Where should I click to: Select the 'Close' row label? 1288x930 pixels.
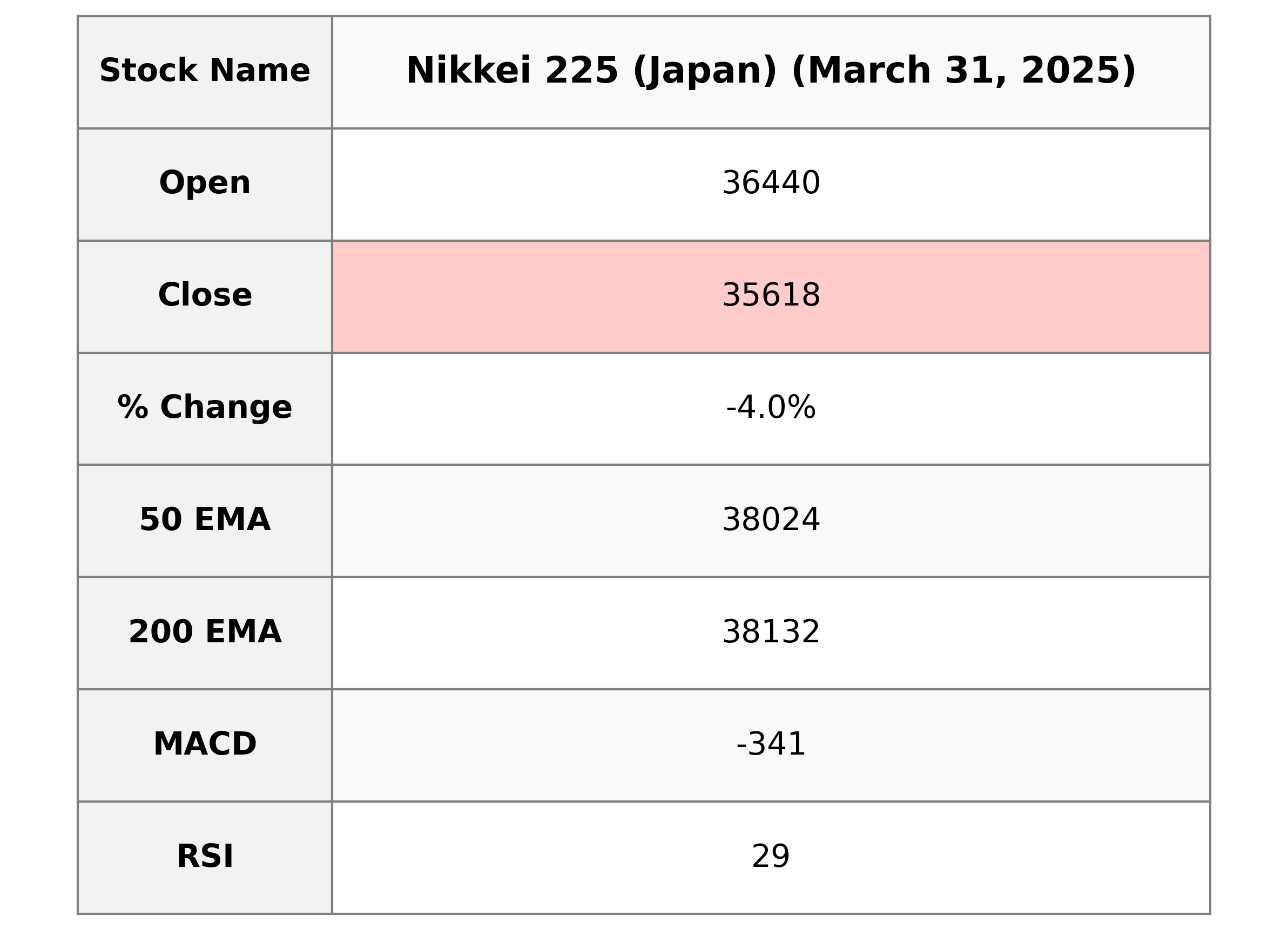(205, 295)
